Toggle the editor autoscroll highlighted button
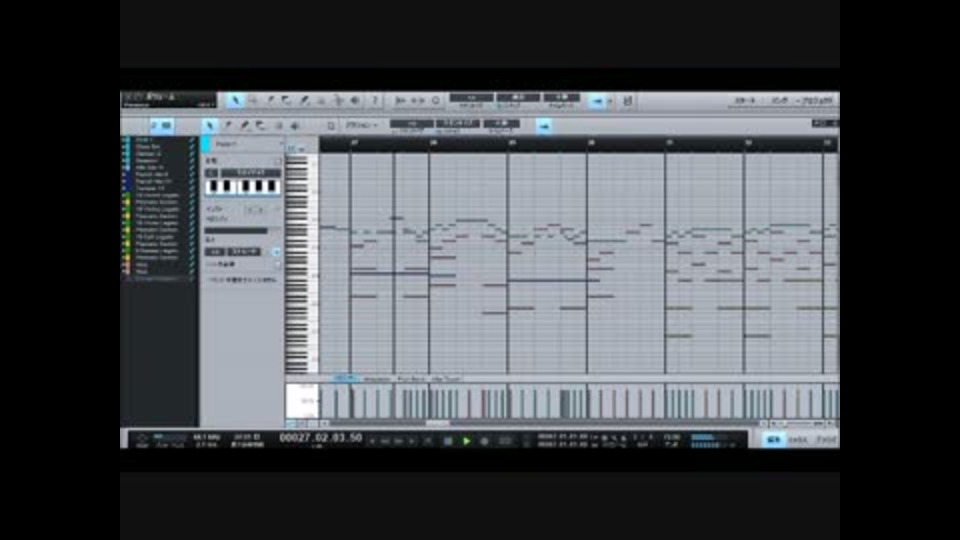 click(544, 126)
